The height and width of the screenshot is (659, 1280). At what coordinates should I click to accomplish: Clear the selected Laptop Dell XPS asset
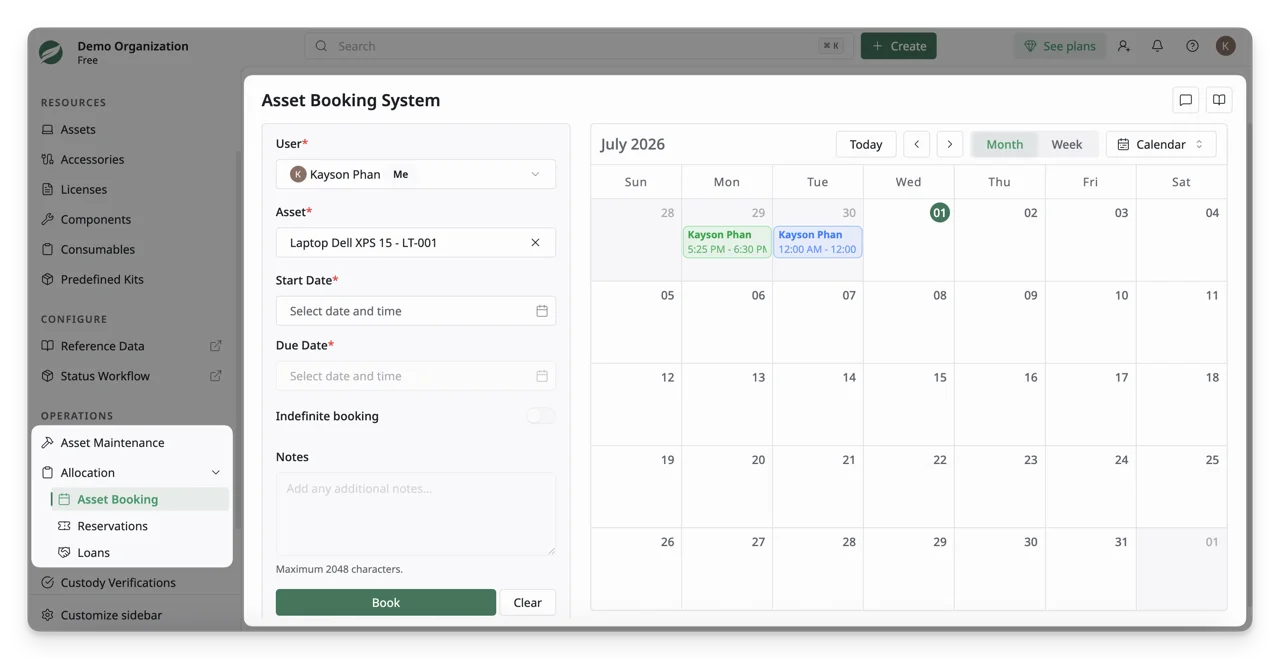[535, 242]
